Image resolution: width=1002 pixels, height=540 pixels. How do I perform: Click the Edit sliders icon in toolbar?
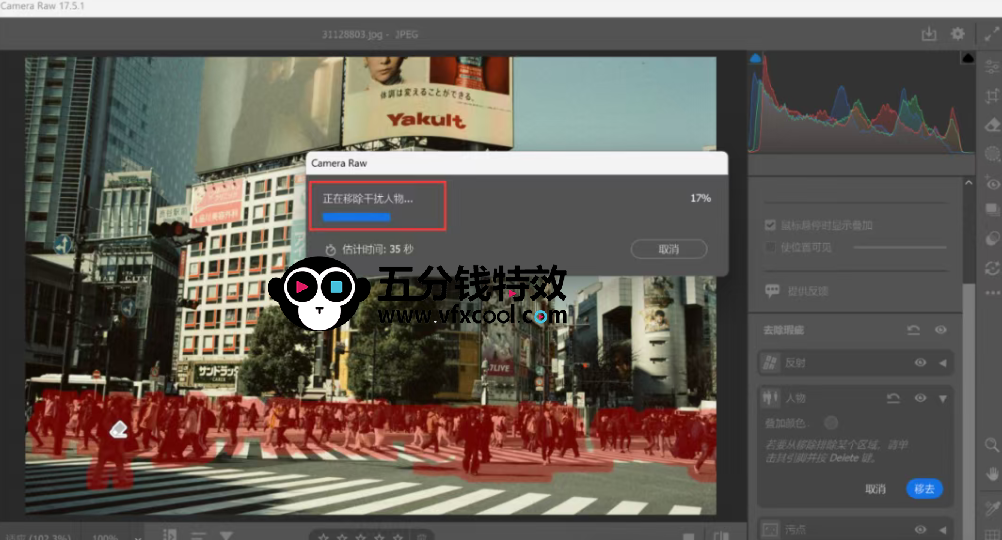click(x=992, y=68)
